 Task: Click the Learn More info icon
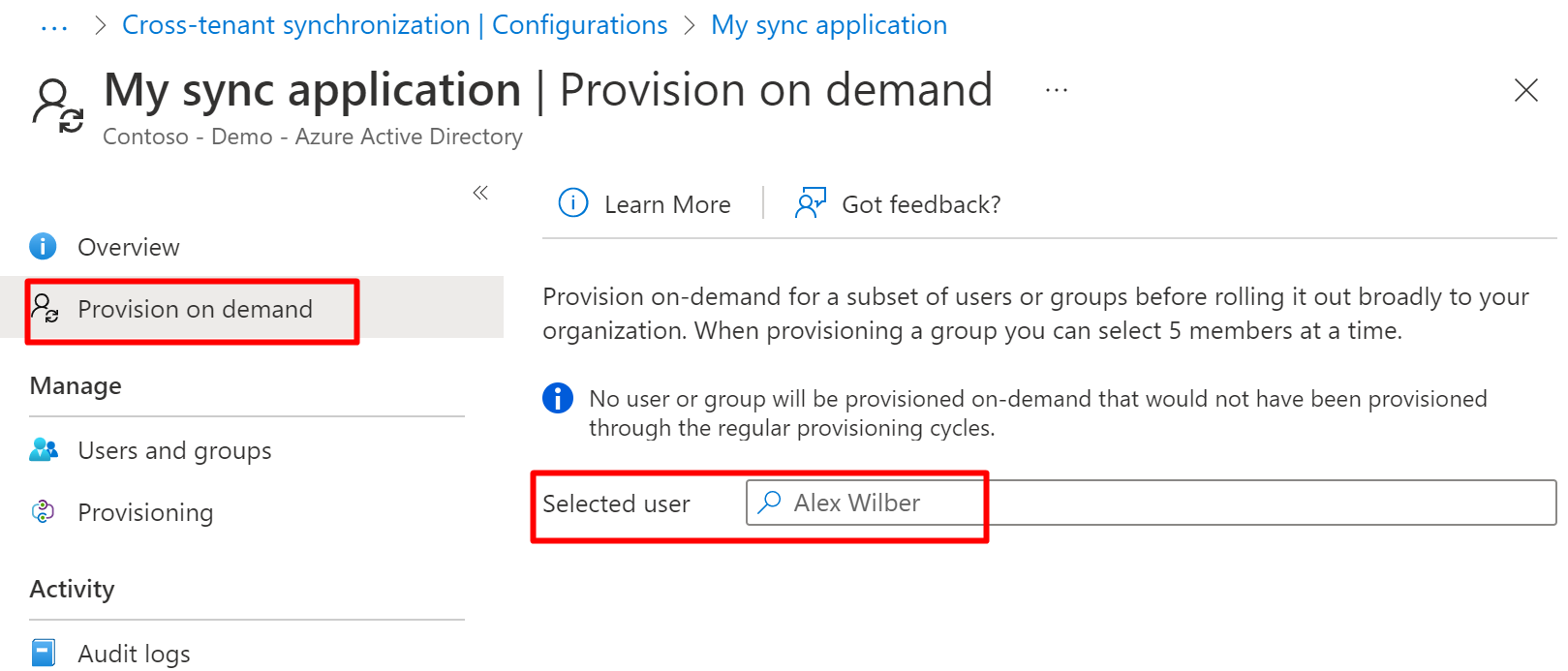573,203
